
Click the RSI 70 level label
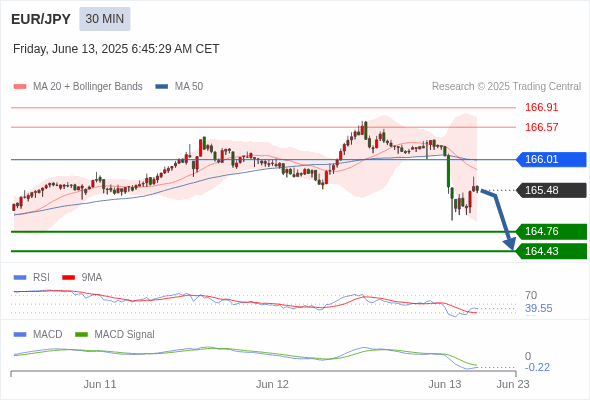point(531,295)
